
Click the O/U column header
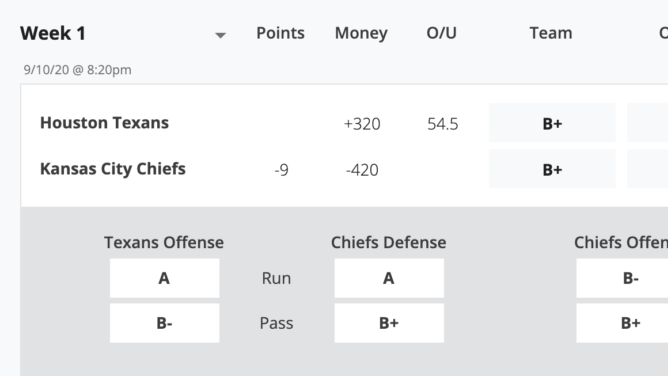[441, 33]
